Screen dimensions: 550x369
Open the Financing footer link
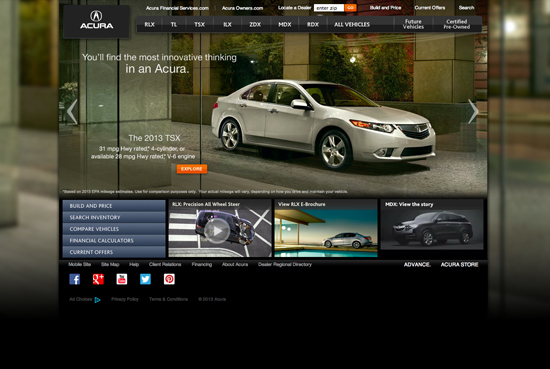point(202,264)
